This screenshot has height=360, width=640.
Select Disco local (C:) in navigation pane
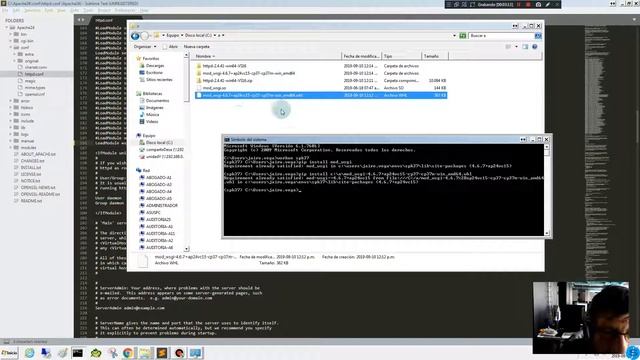[159, 142]
